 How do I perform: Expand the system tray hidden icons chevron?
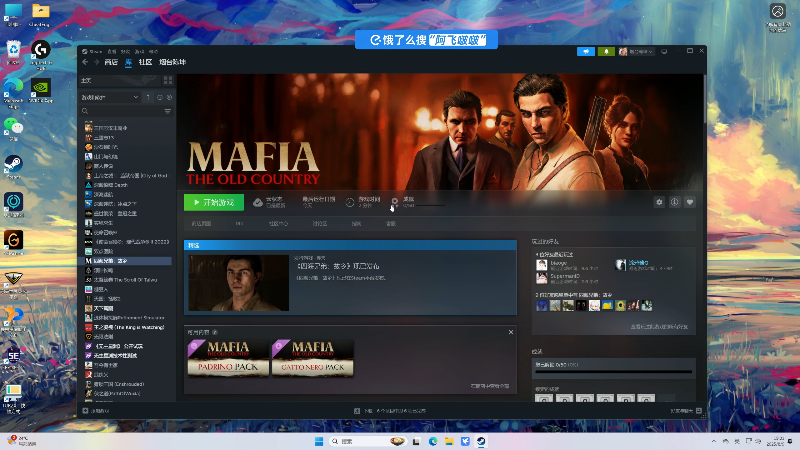(x=714, y=441)
